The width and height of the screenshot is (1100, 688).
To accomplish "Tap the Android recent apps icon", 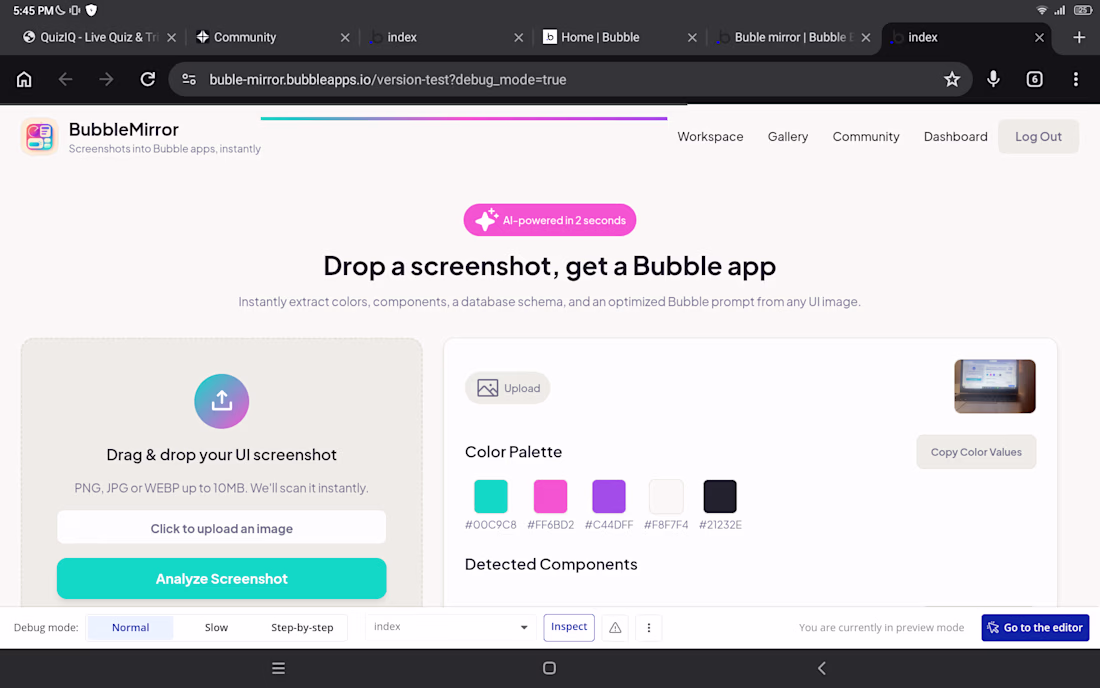I will [x=279, y=668].
